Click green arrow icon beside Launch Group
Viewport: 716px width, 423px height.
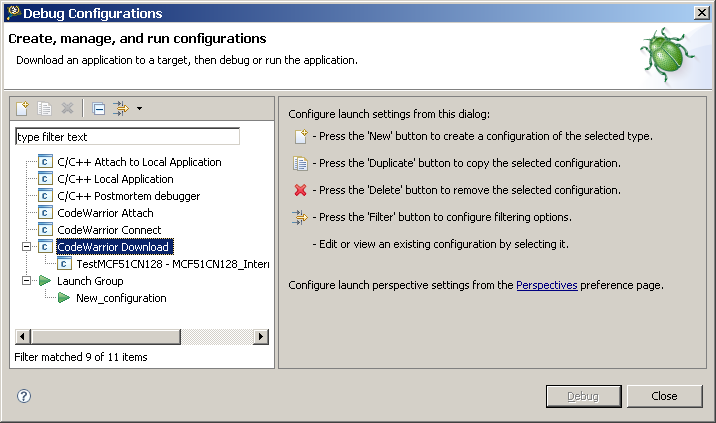tap(45, 280)
